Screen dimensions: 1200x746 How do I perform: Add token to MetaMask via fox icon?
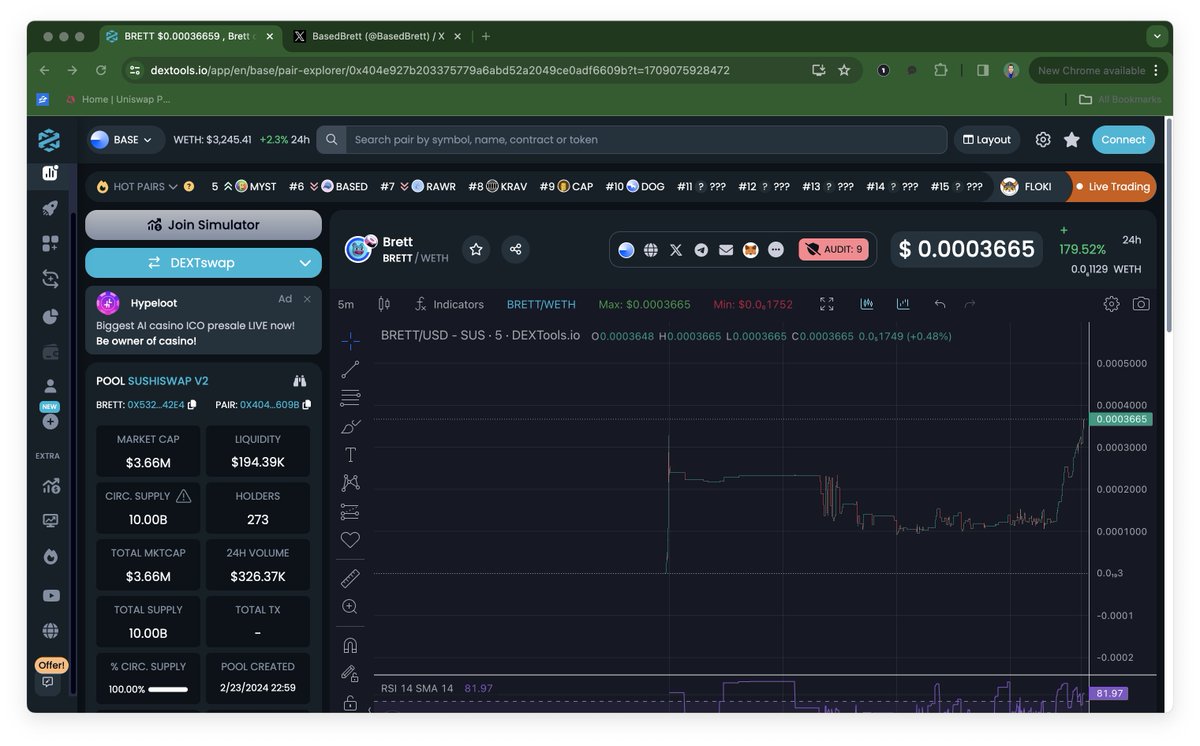coord(751,250)
